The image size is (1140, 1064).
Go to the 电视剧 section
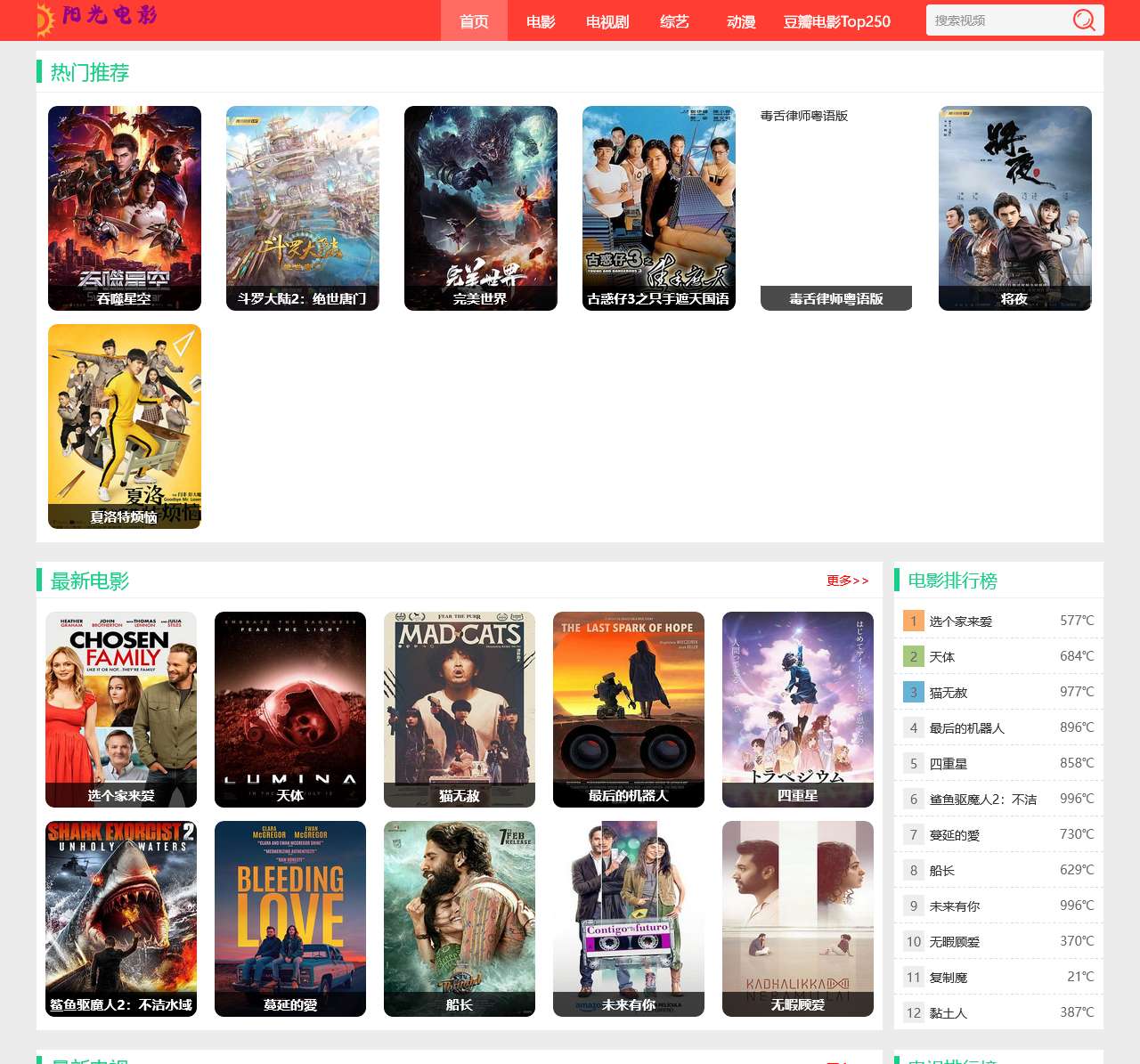coord(607,20)
